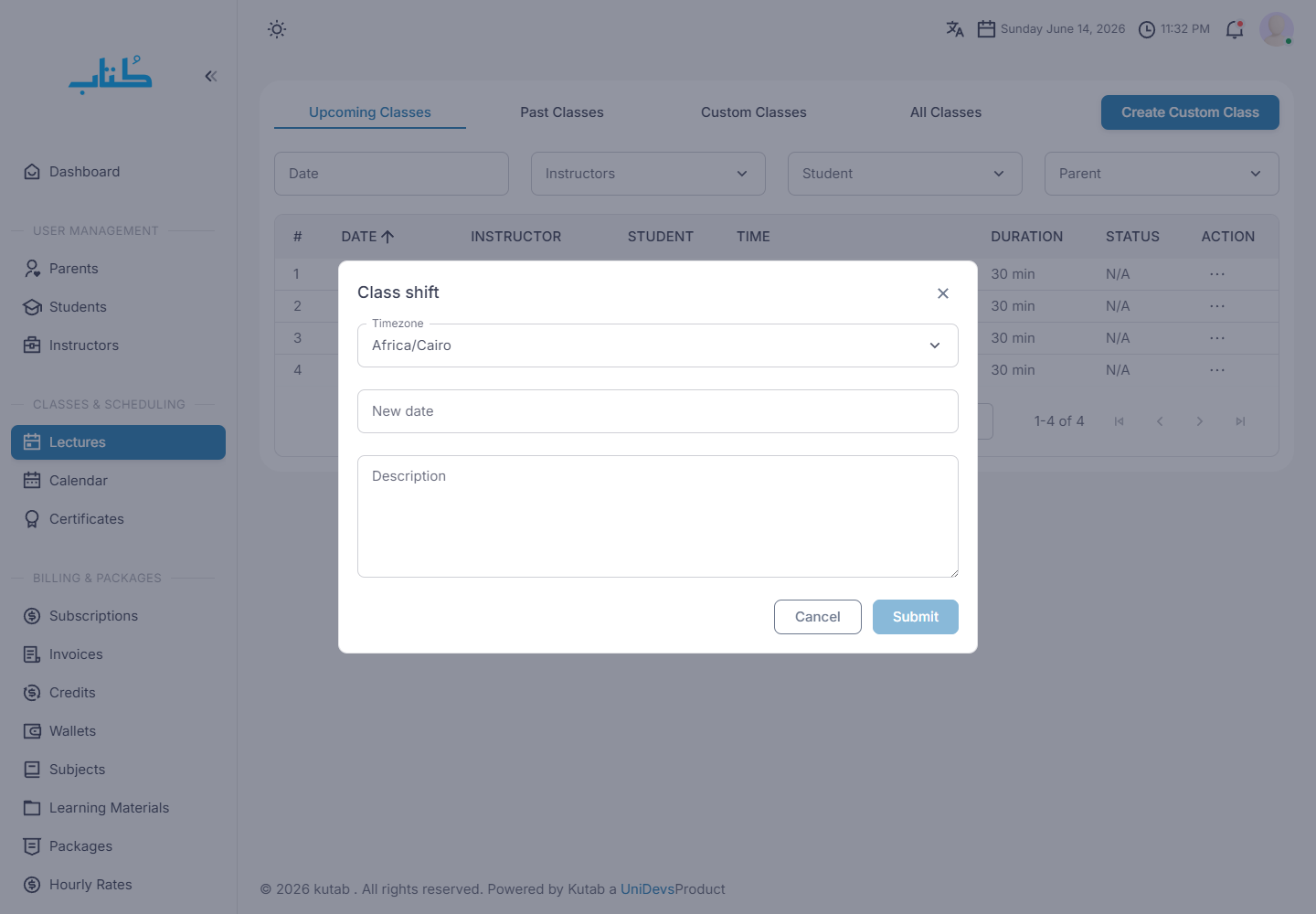Image resolution: width=1316 pixels, height=914 pixels.
Task: Click the Submit button
Action: click(916, 617)
